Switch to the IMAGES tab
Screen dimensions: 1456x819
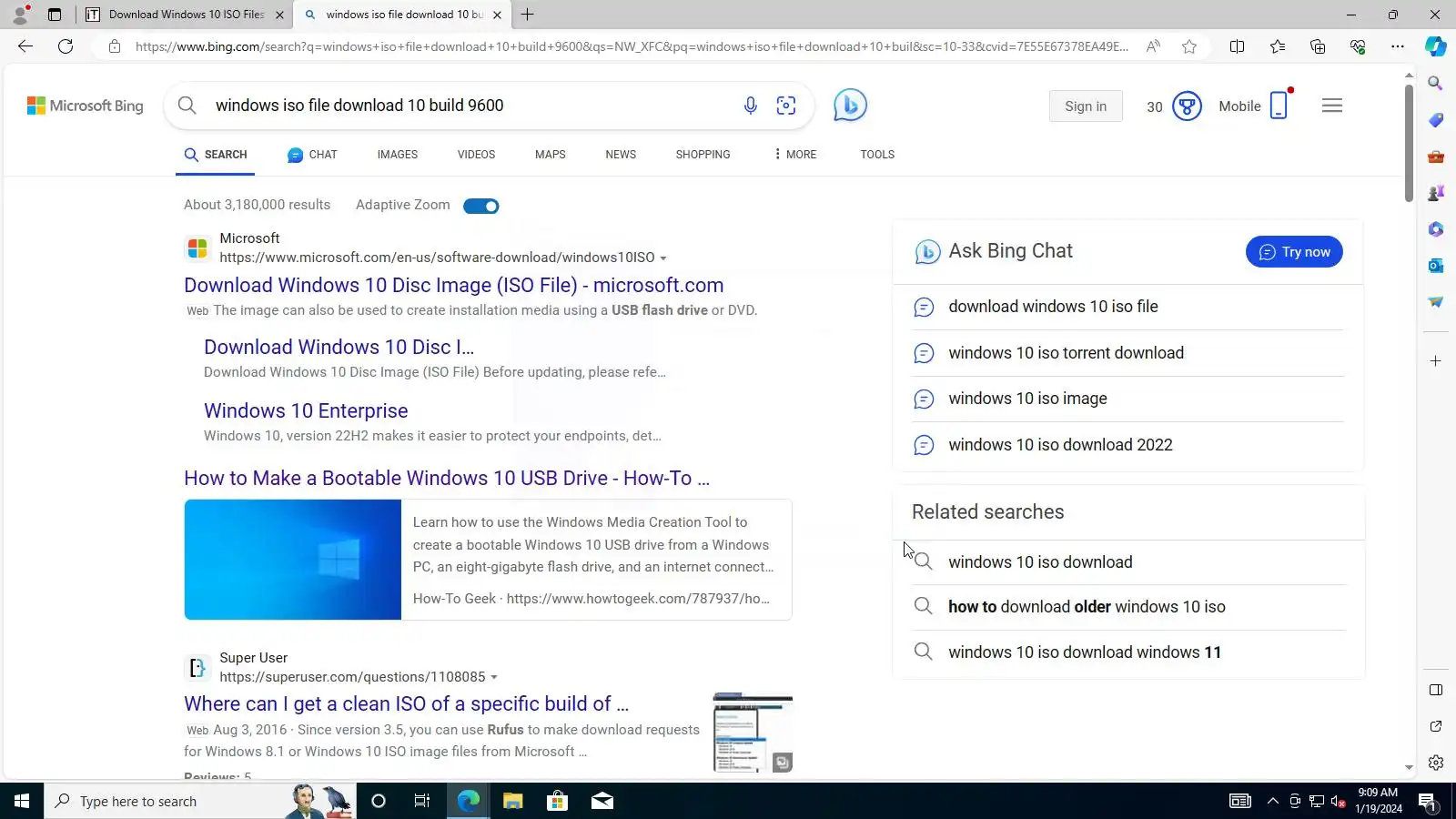398,155
